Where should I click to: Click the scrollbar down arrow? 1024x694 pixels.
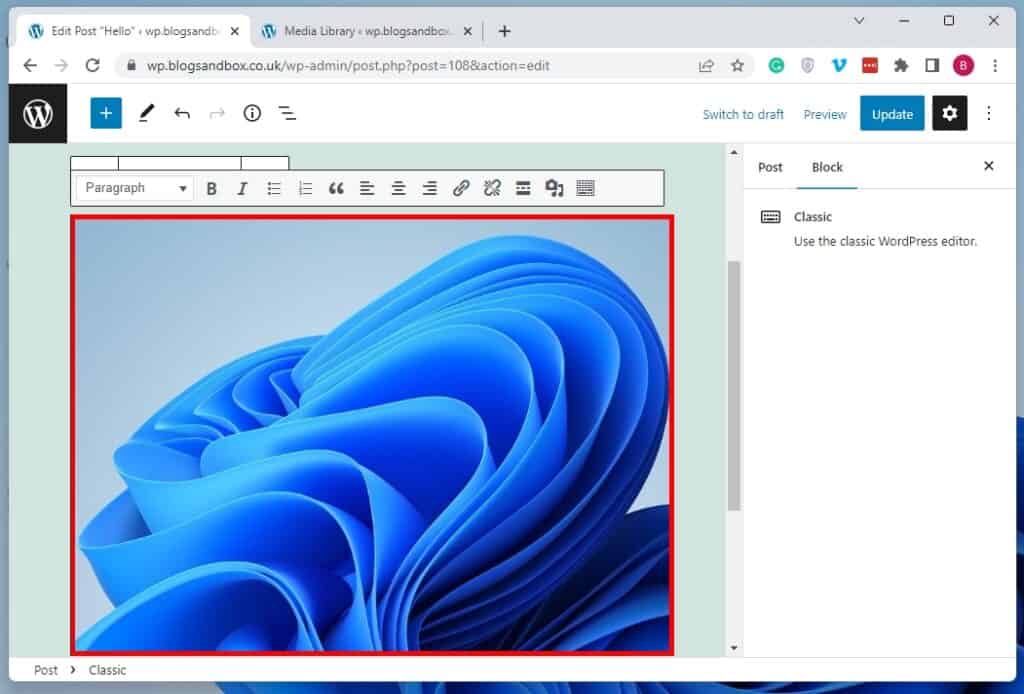[734, 648]
